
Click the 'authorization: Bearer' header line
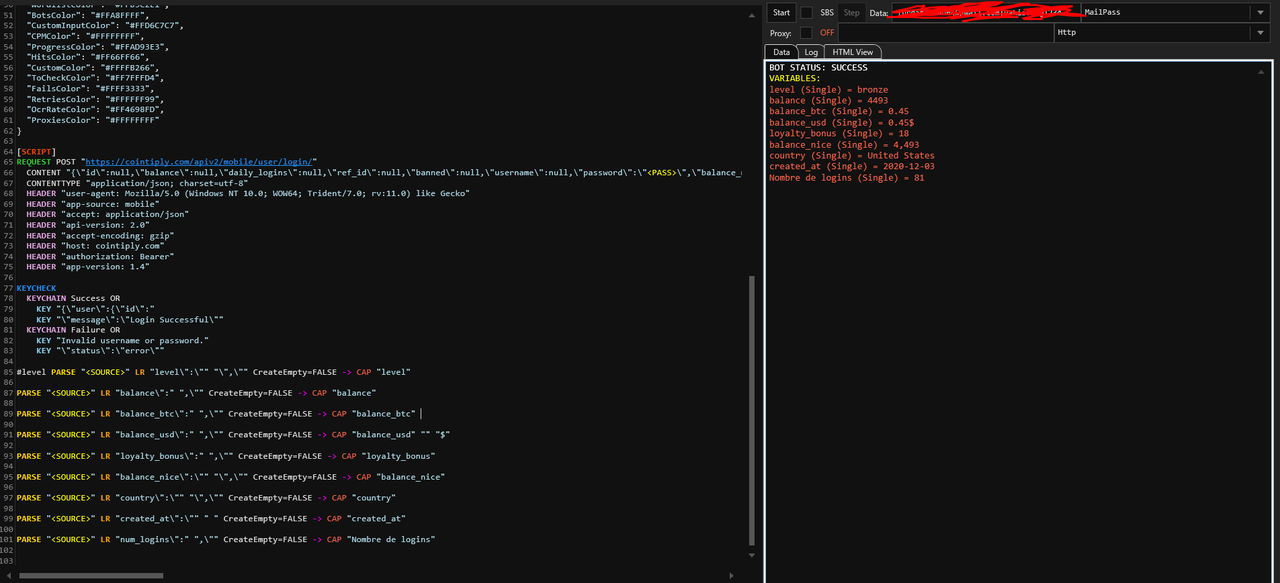(99, 256)
